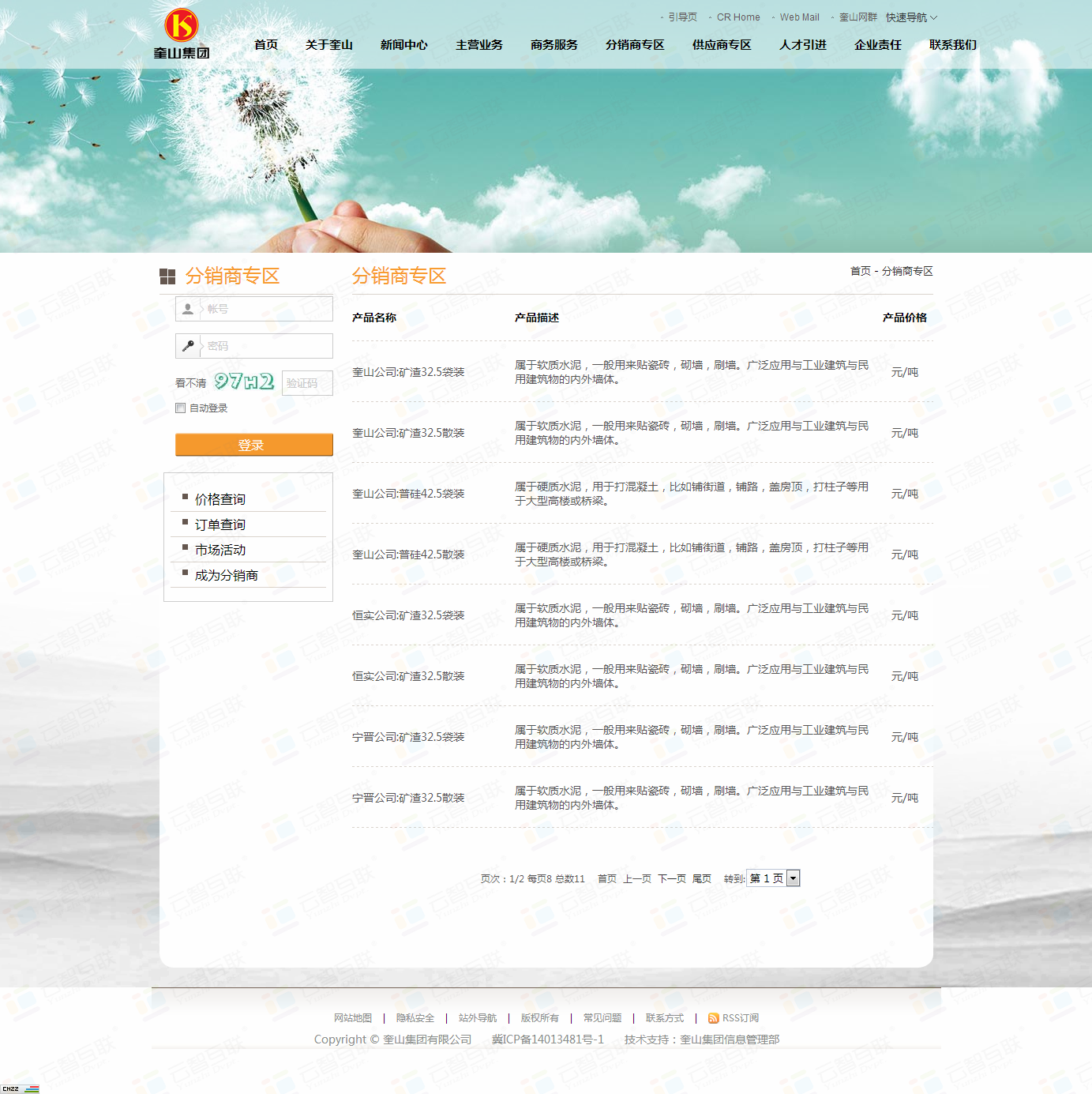
Task: Open 商务服务 menu item
Action: coord(554,45)
